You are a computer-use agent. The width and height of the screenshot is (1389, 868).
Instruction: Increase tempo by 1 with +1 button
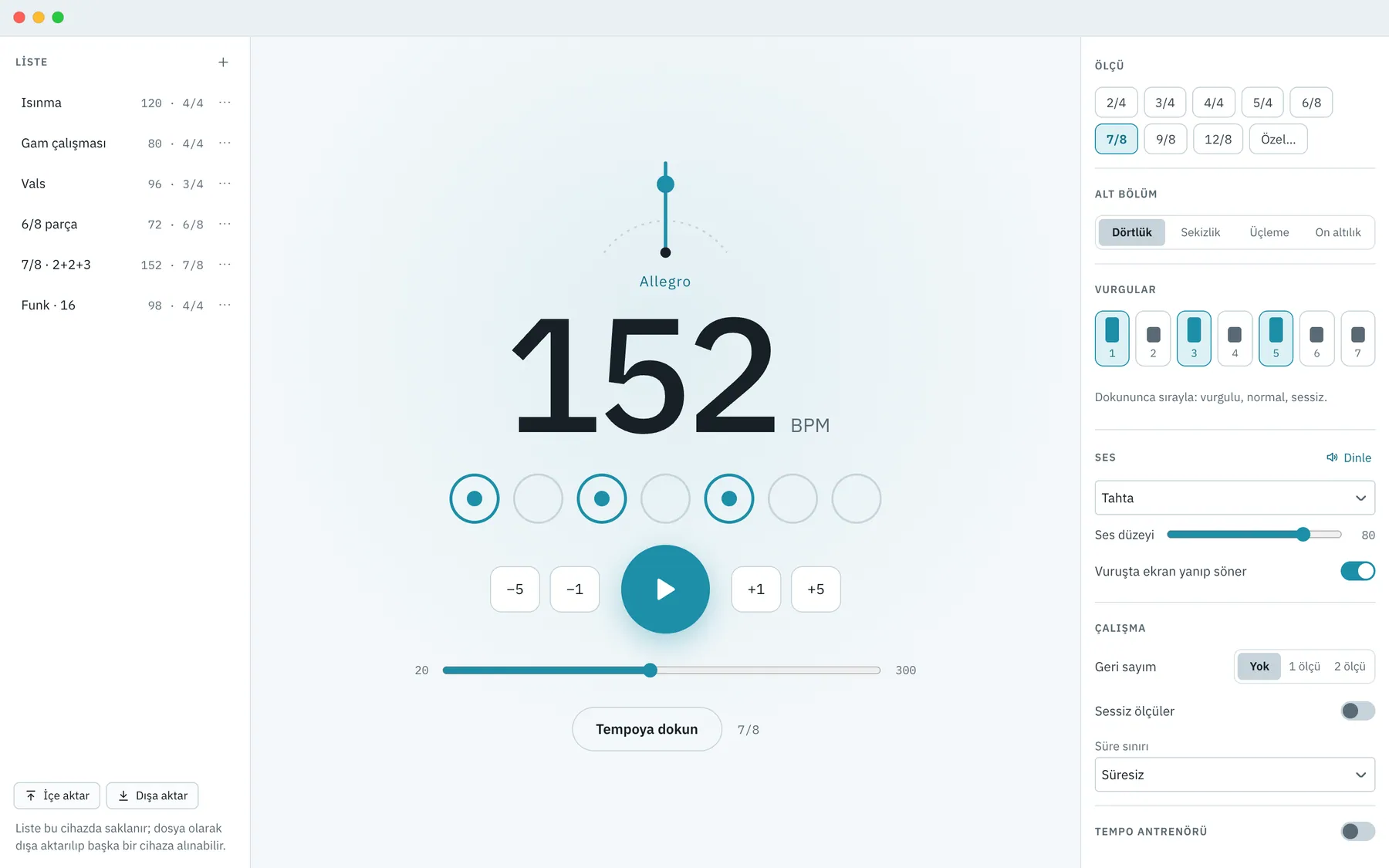click(x=756, y=589)
